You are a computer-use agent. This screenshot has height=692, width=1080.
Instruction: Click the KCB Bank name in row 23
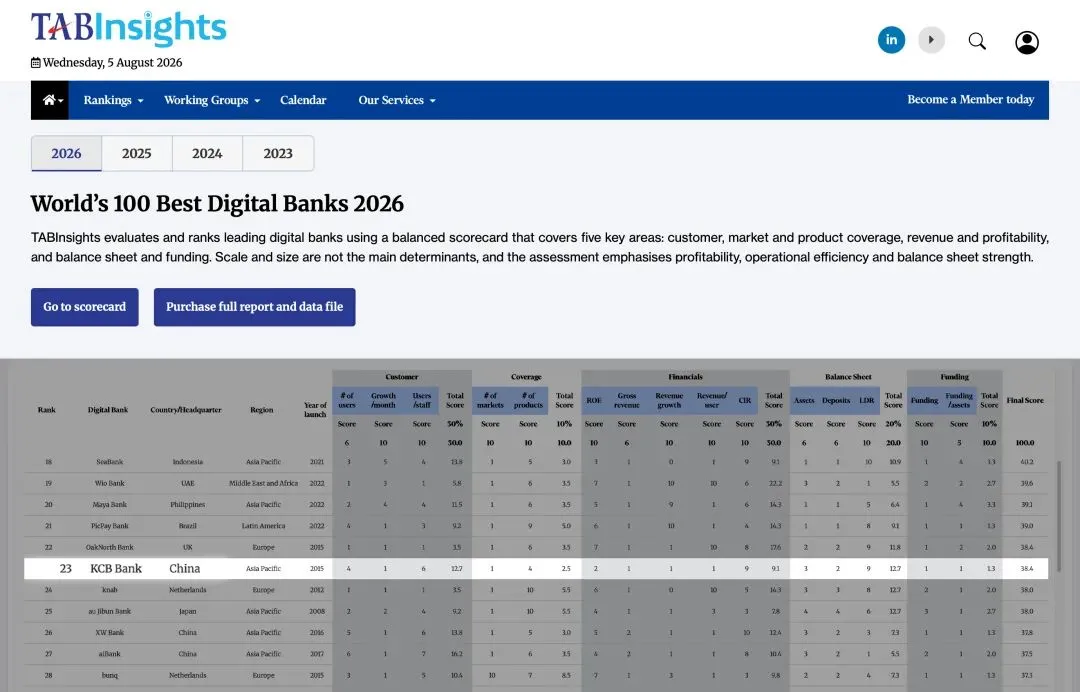(116, 569)
